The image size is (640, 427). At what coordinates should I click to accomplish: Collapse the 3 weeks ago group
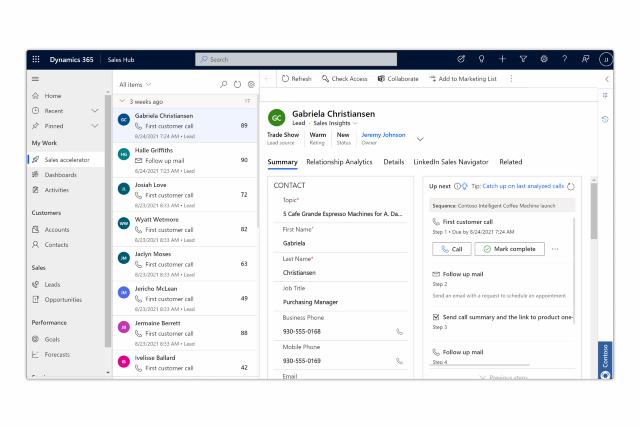(x=122, y=101)
